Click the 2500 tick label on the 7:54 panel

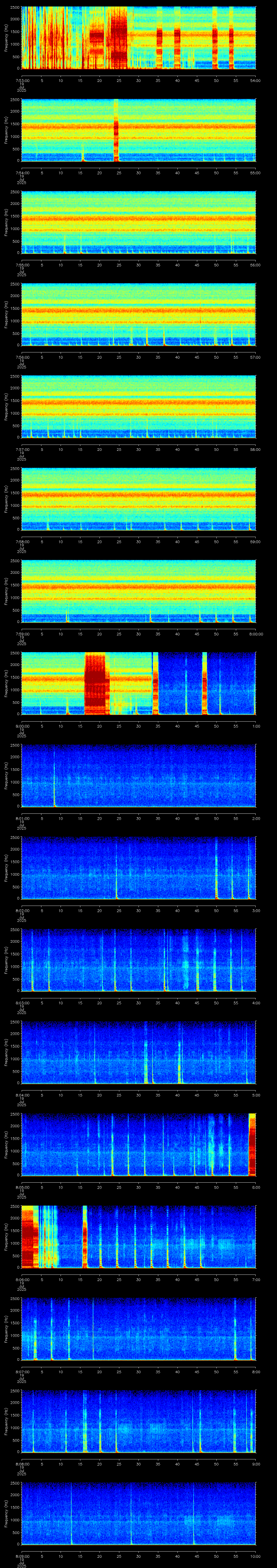15,100
